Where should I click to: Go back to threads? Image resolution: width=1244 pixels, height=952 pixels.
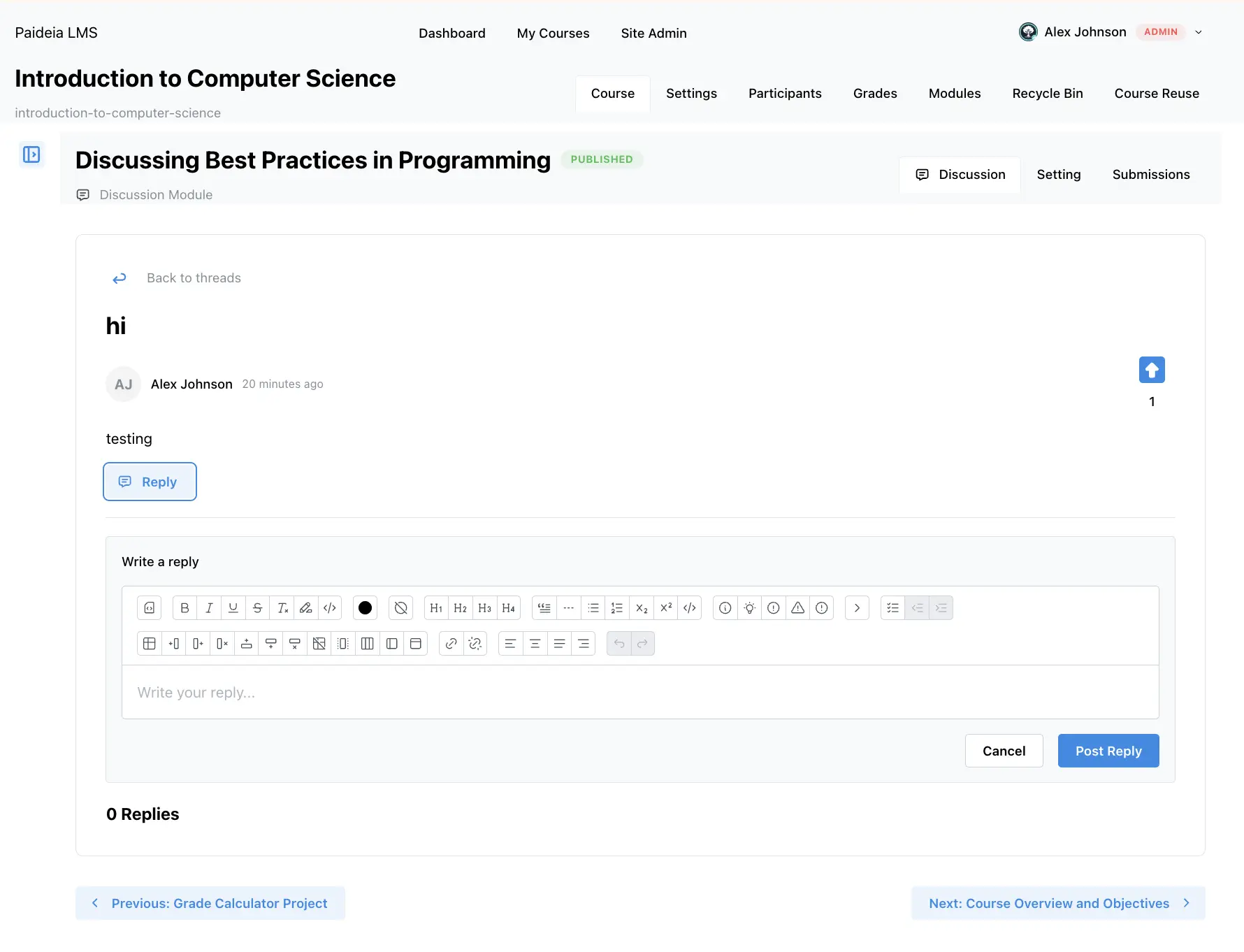[193, 277]
